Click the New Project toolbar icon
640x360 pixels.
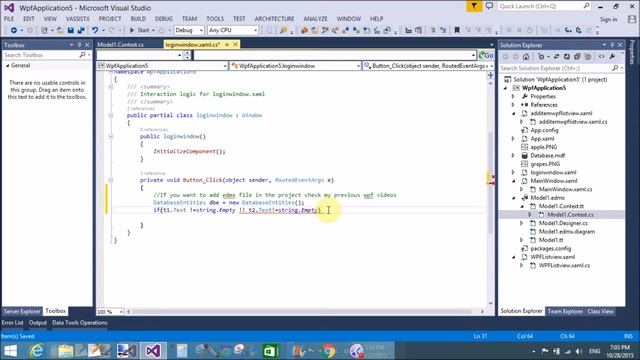(44, 30)
